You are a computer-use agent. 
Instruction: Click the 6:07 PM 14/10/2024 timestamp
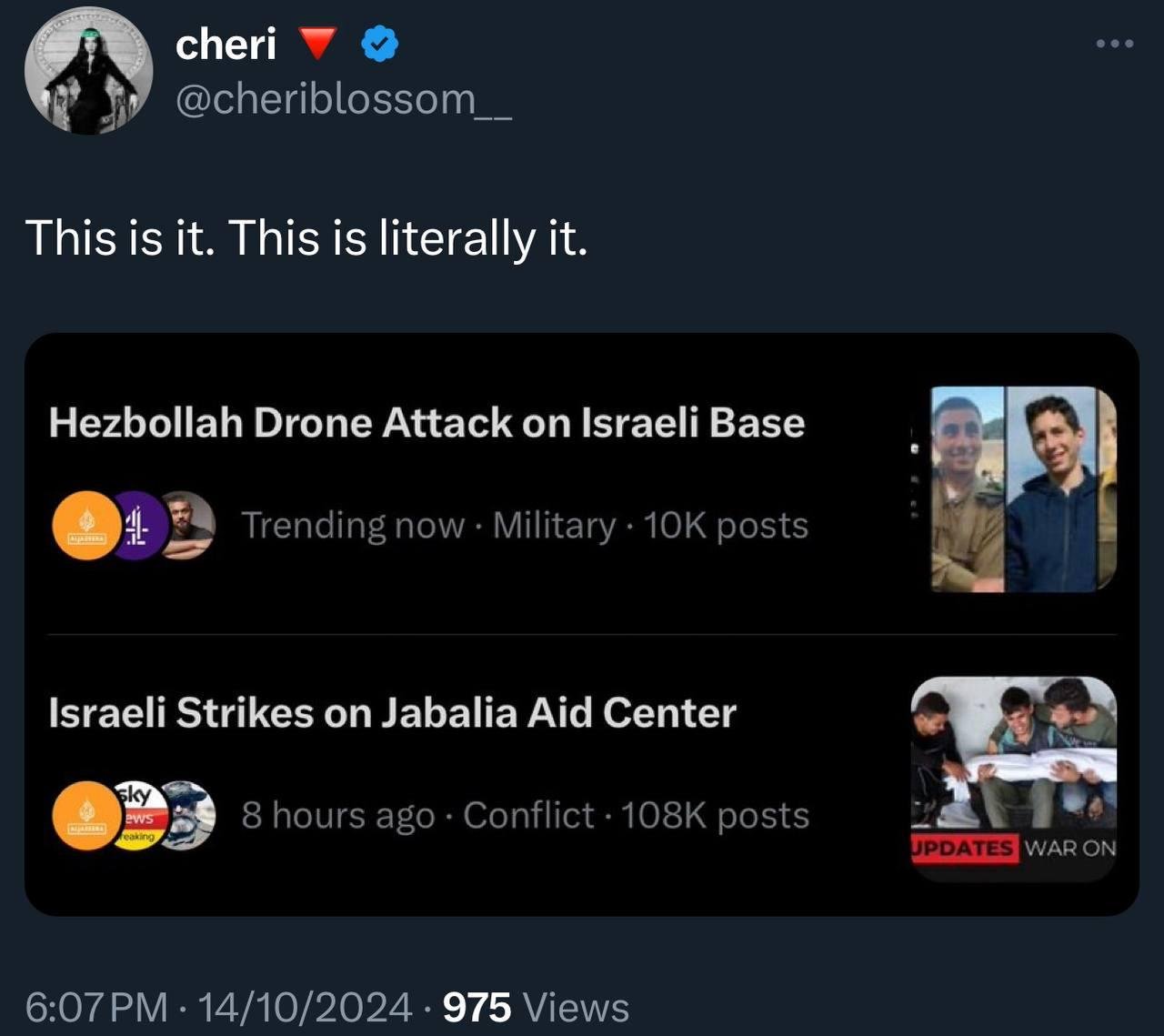point(218,1007)
